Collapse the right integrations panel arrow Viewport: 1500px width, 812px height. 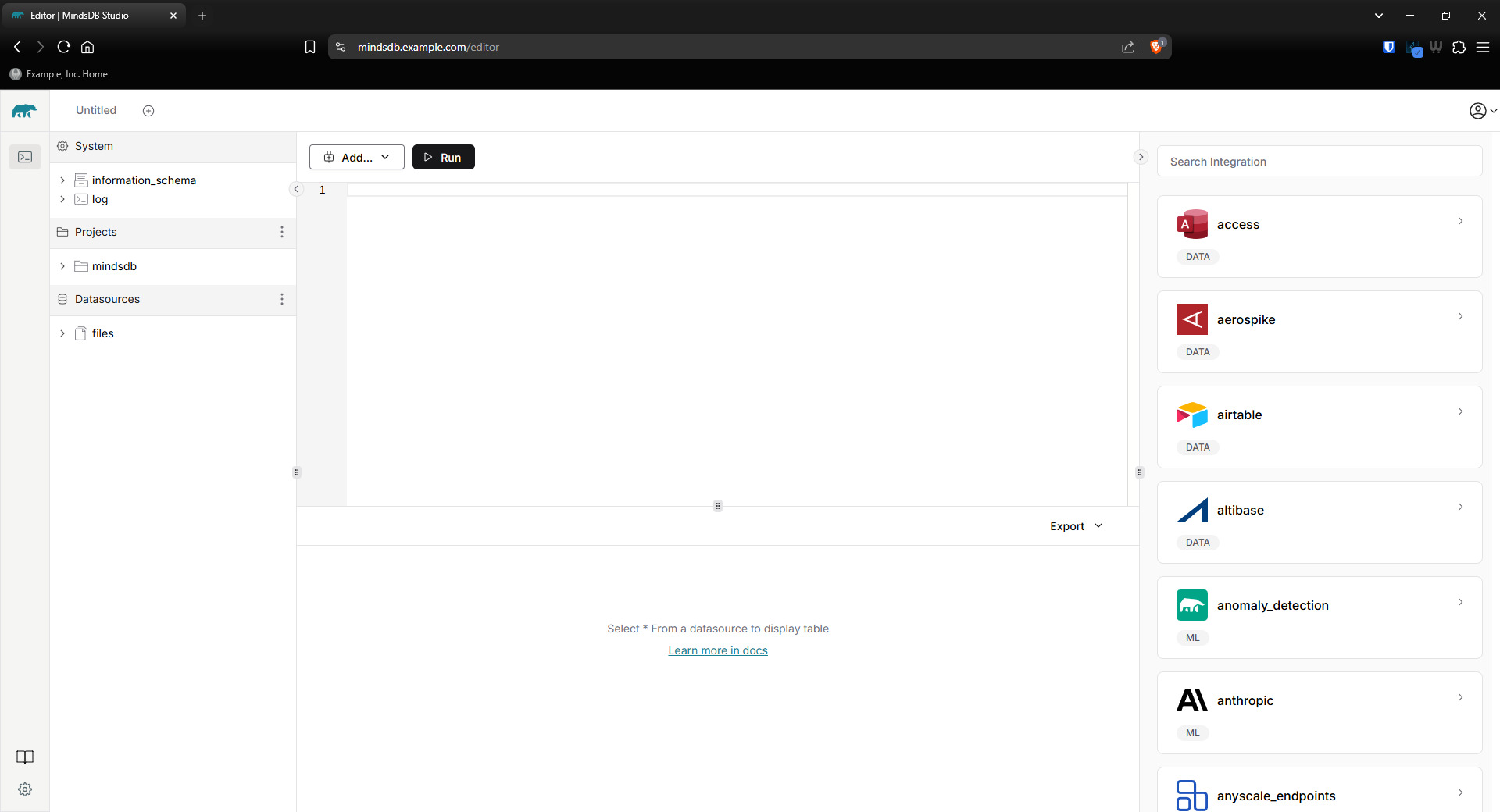1141,157
